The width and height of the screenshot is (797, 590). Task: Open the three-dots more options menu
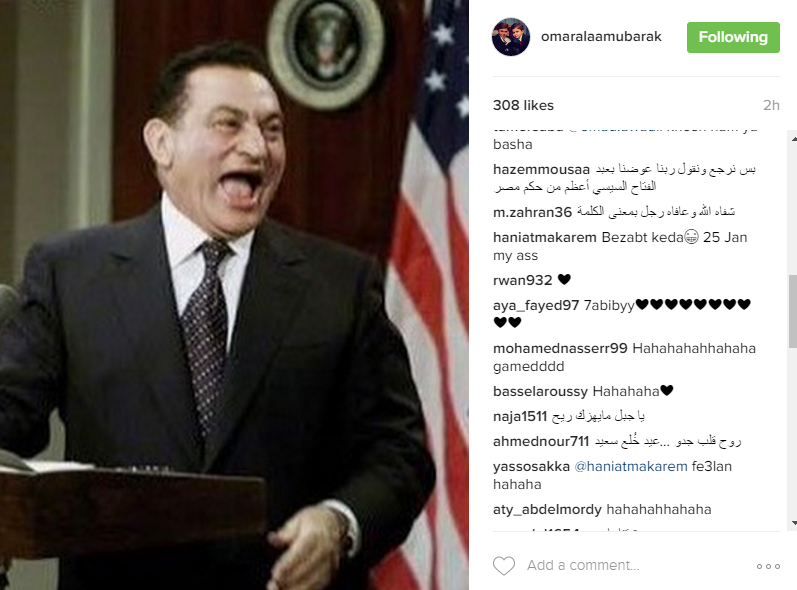coord(768,566)
